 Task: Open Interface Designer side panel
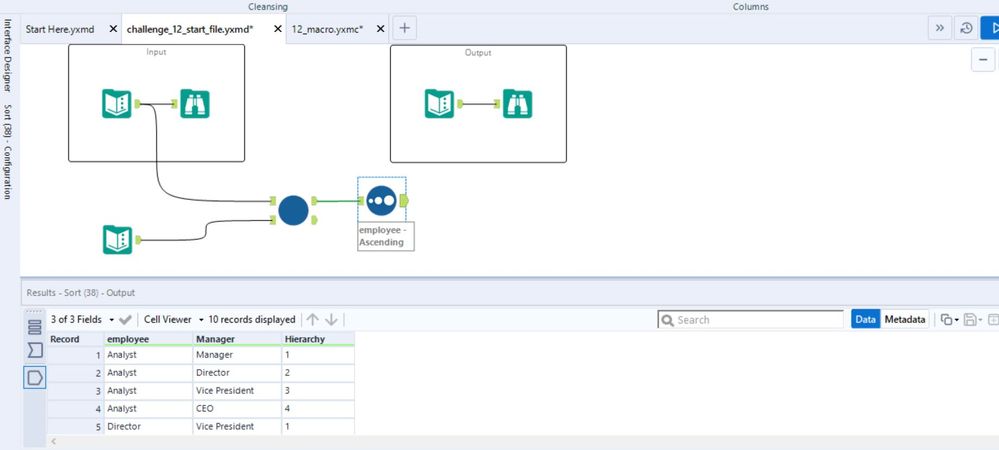tap(8, 54)
